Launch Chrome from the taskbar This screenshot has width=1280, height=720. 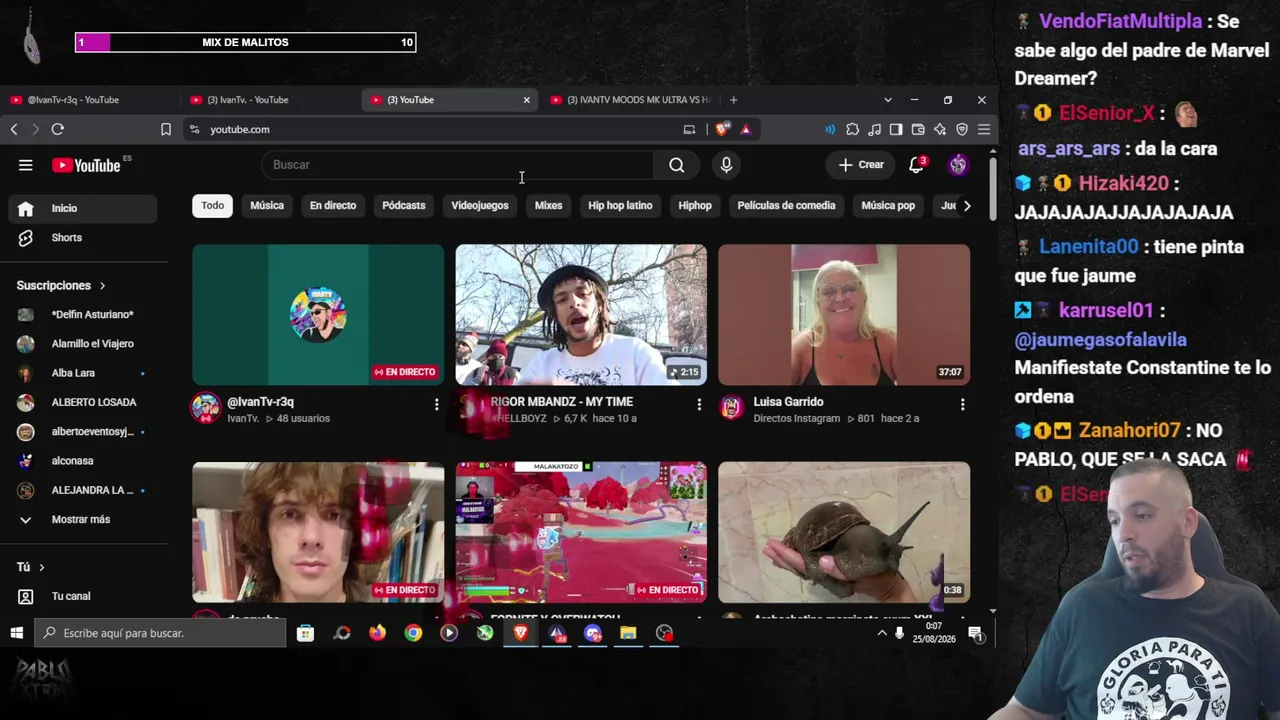coord(413,633)
